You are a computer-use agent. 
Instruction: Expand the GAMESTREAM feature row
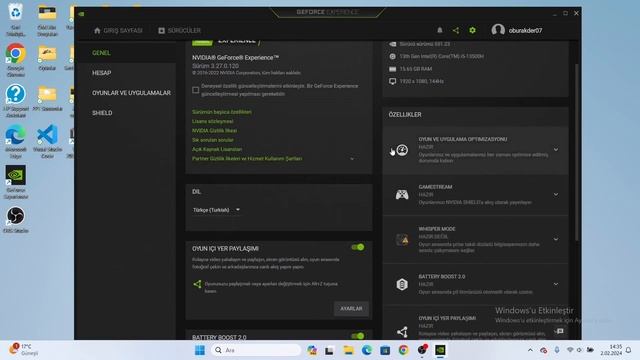(556, 194)
